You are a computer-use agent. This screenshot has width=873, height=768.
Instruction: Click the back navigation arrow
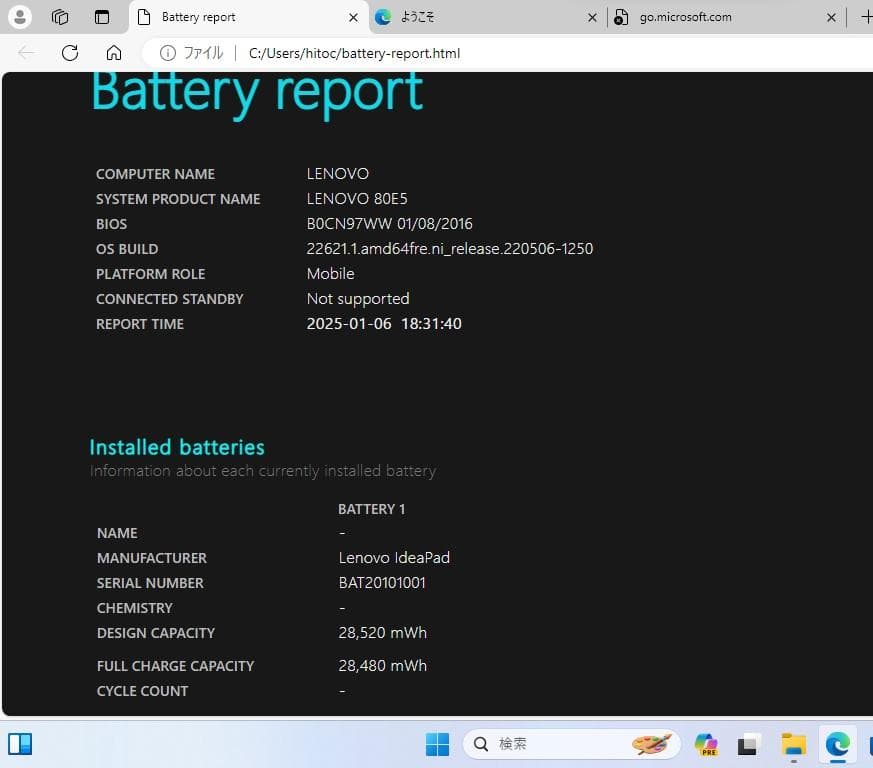pyautogui.click(x=26, y=53)
